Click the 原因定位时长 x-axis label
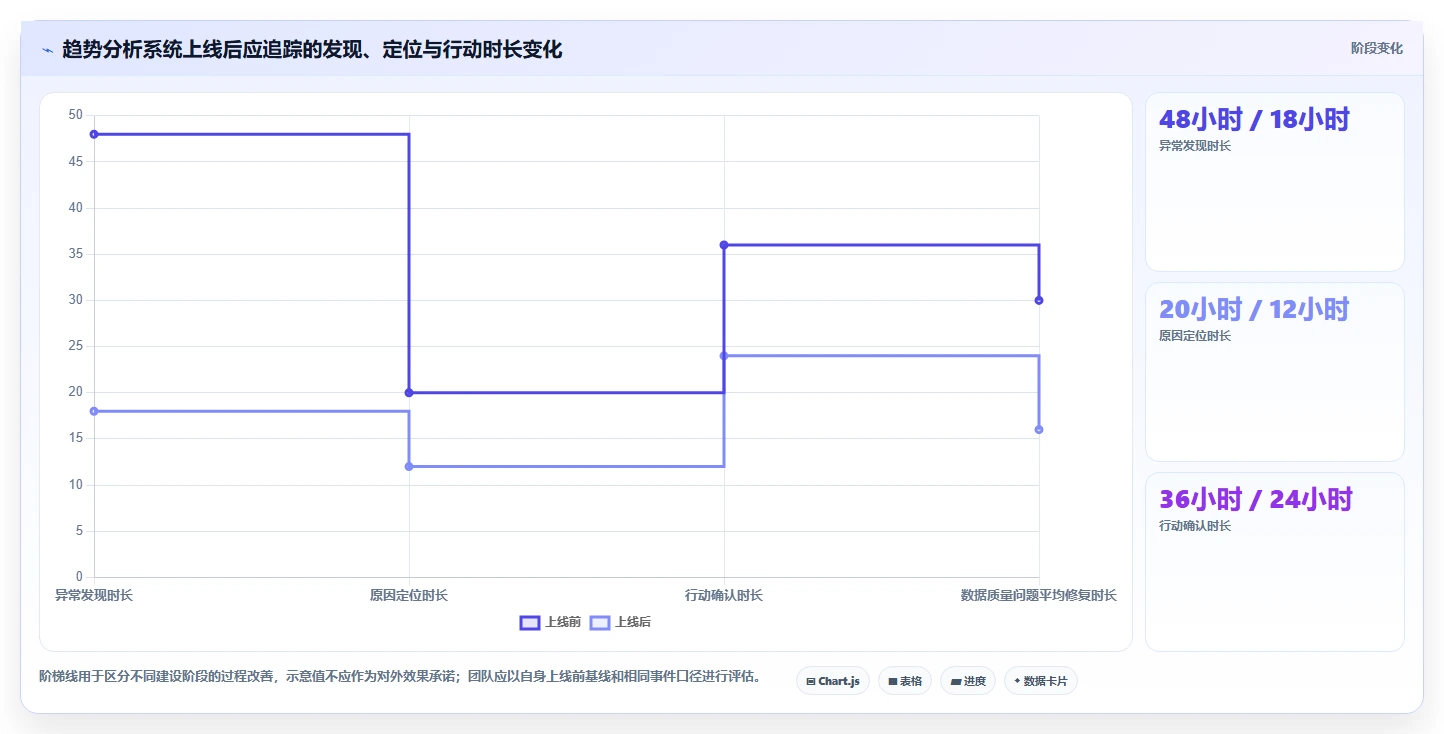 [x=409, y=595]
